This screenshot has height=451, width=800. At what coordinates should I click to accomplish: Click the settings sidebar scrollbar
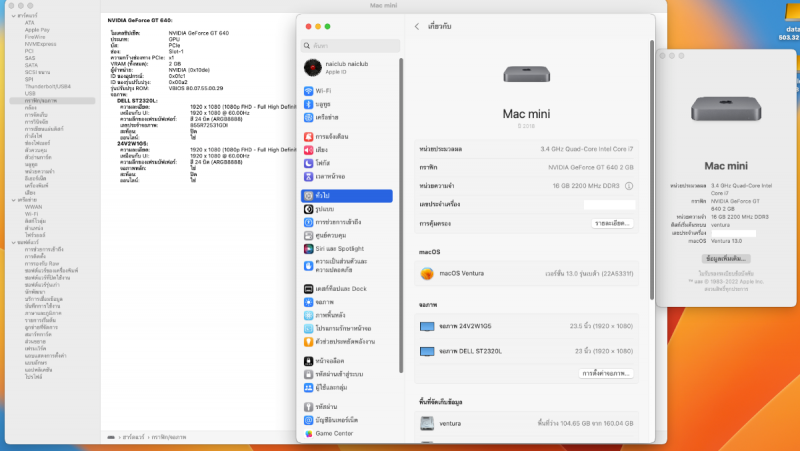tap(401, 215)
